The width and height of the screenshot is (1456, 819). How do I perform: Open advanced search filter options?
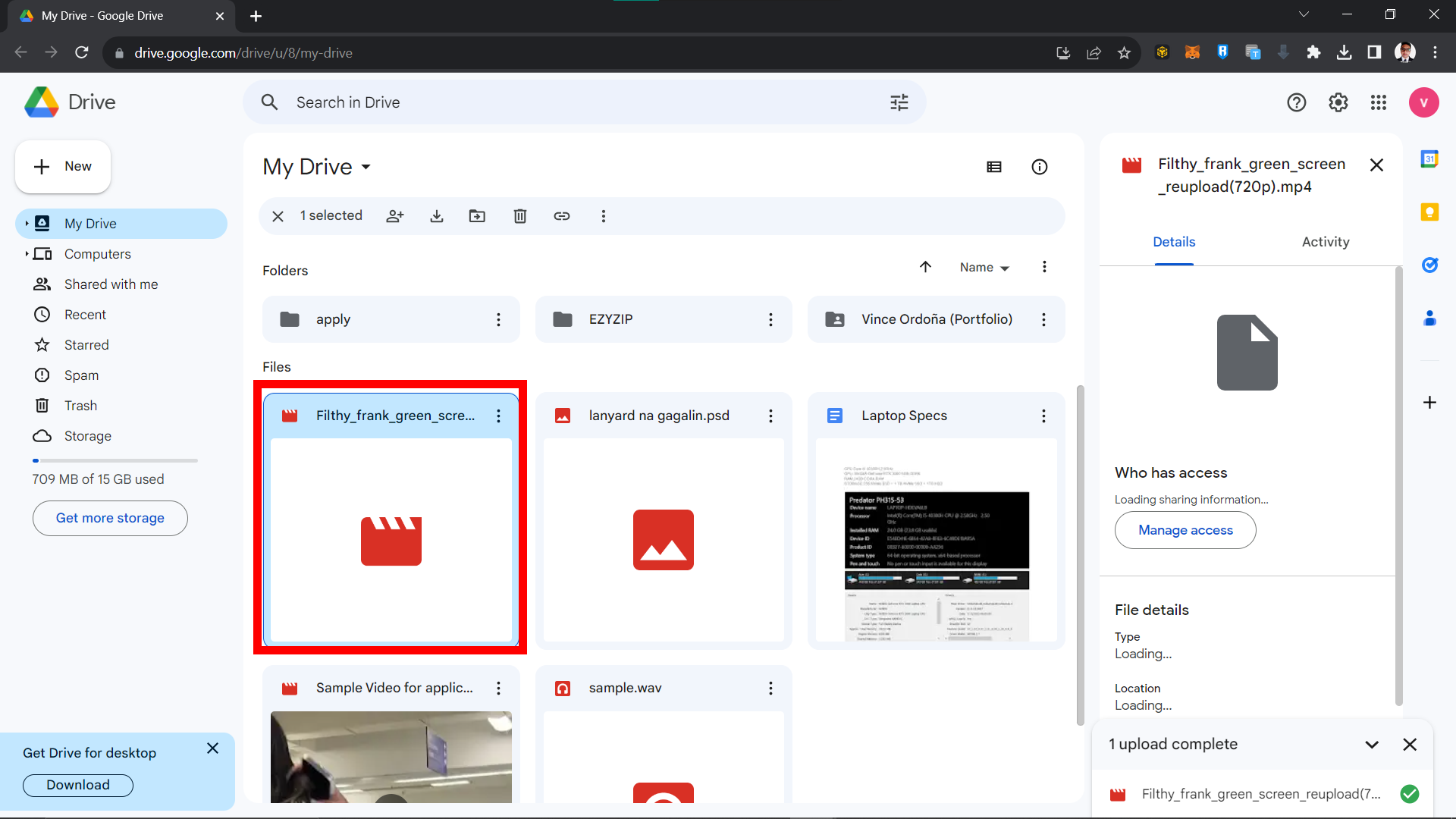(899, 102)
